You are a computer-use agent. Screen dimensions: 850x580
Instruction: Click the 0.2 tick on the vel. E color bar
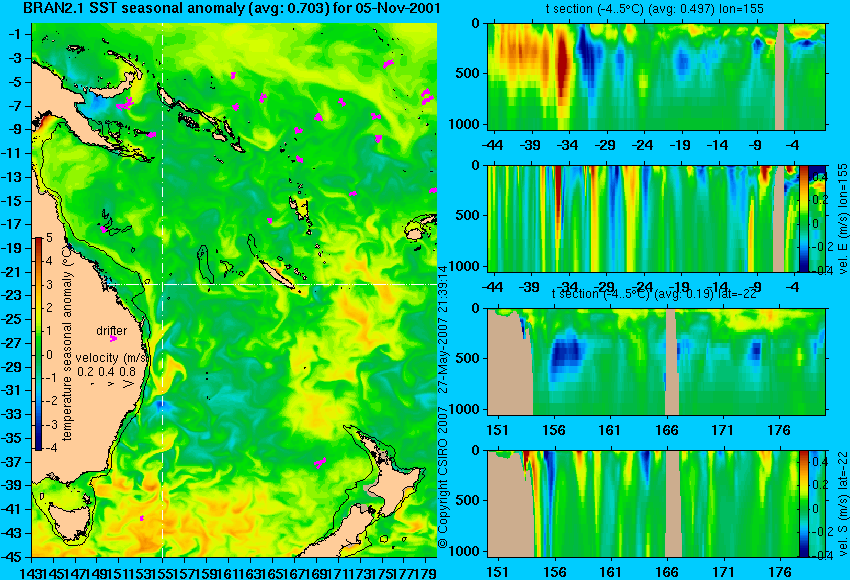point(820,199)
